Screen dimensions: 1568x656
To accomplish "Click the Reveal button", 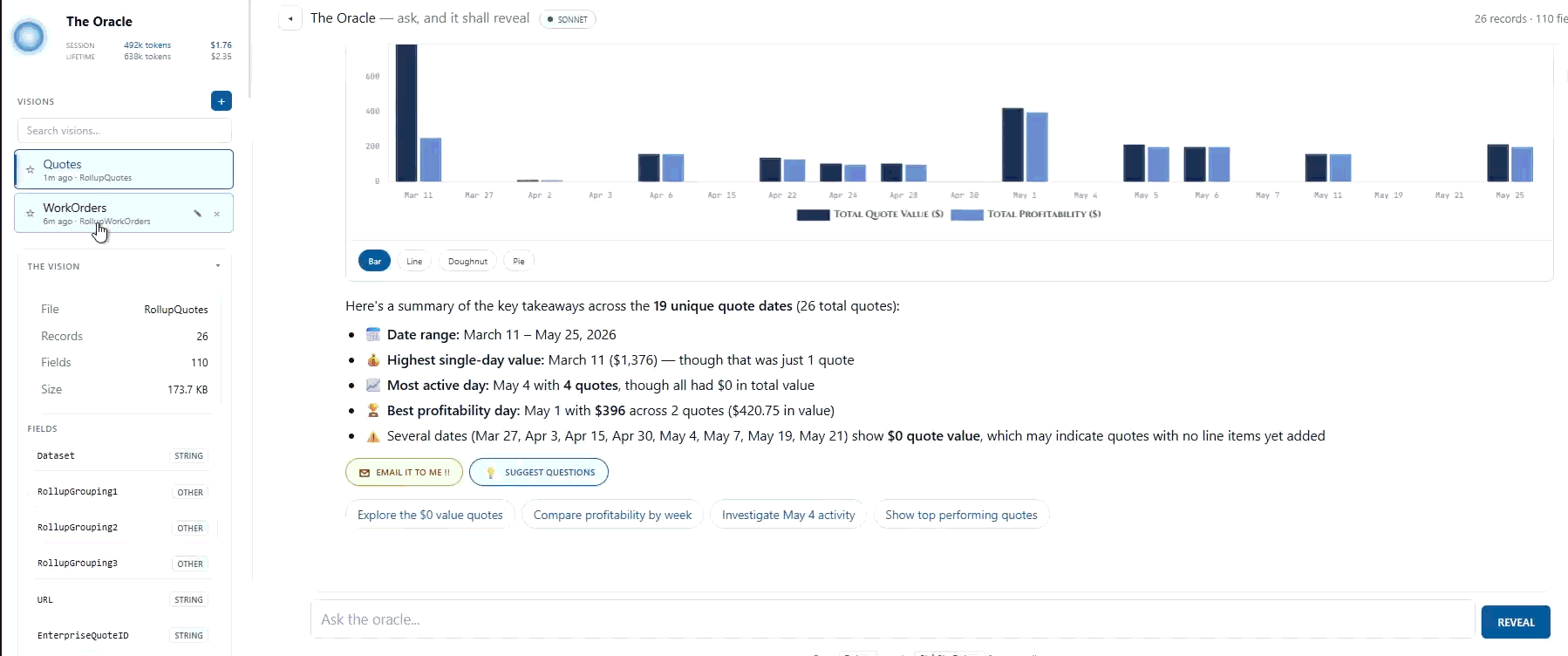I will [1516, 622].
